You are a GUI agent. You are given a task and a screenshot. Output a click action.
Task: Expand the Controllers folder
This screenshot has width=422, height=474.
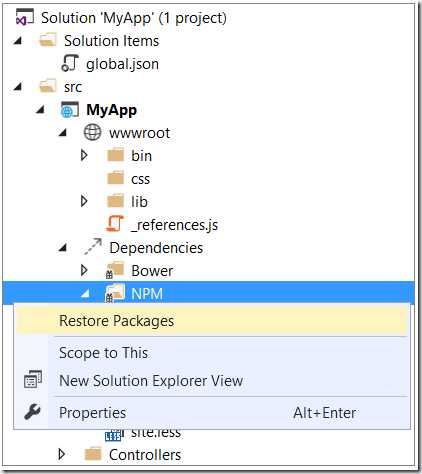pyautogui.click(x=62, y=454)
